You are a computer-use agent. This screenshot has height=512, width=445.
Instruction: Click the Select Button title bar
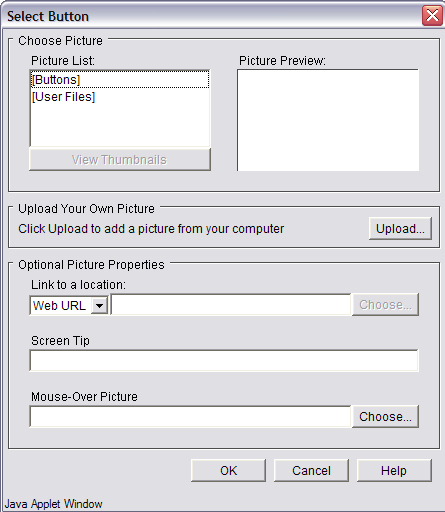[213, 16]
